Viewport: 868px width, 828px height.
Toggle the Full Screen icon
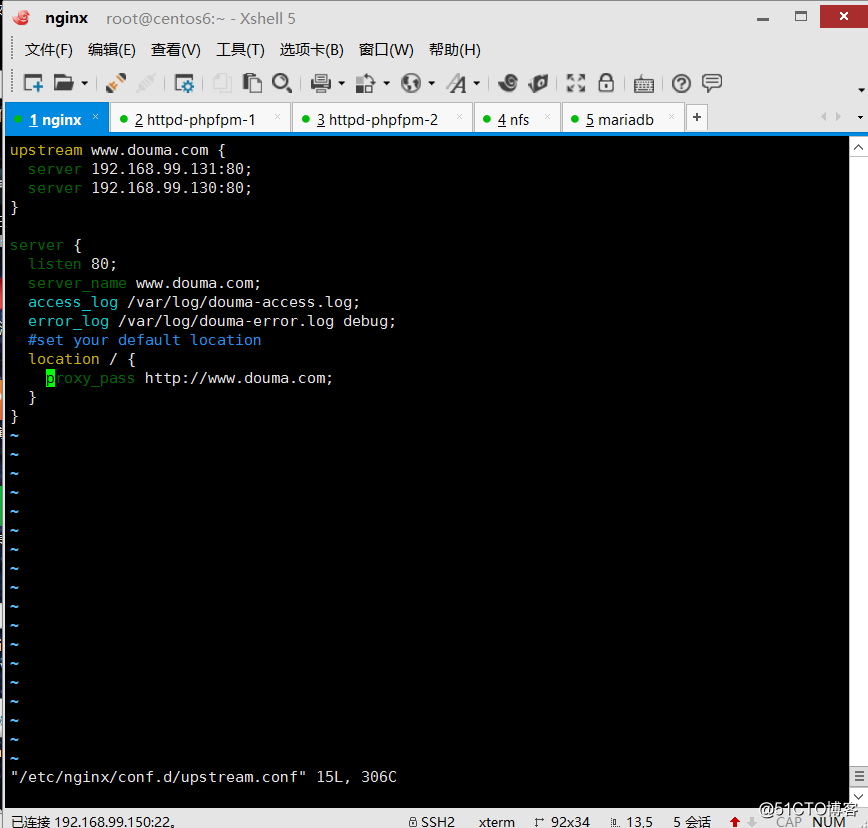coord(576,84)
